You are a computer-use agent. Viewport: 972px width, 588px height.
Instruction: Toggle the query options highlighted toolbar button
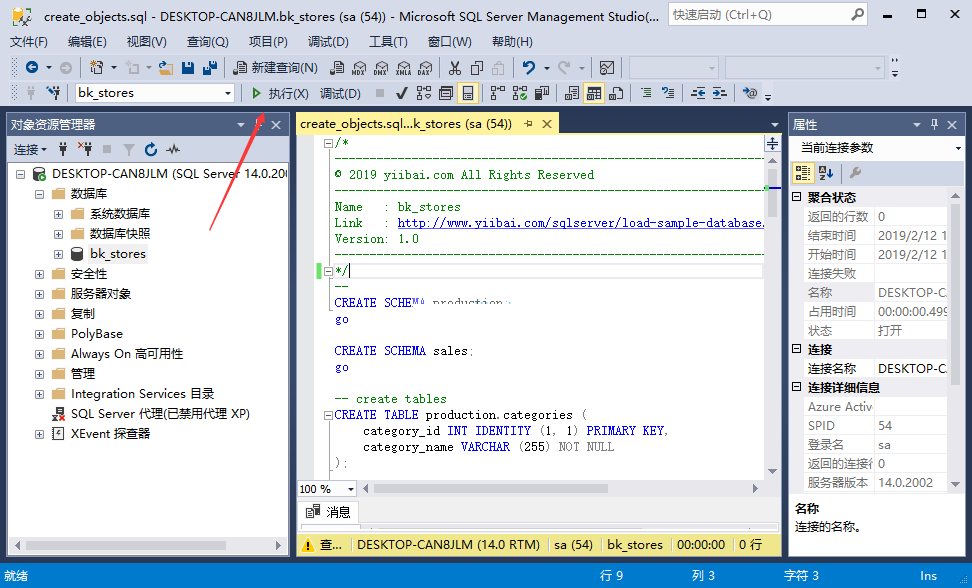point(468,94)
